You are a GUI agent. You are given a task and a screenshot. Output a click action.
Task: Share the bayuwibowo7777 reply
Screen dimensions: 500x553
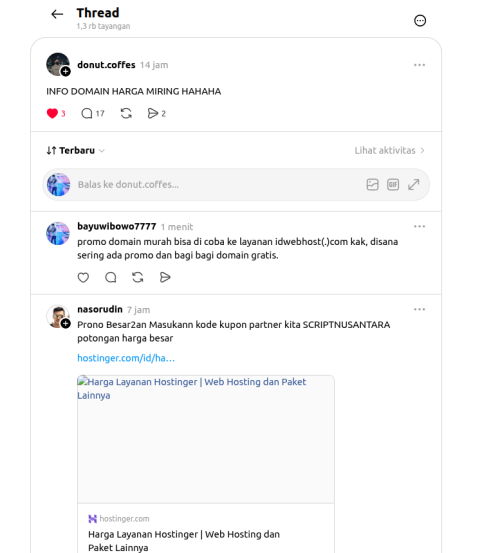[x=165, y=278]
